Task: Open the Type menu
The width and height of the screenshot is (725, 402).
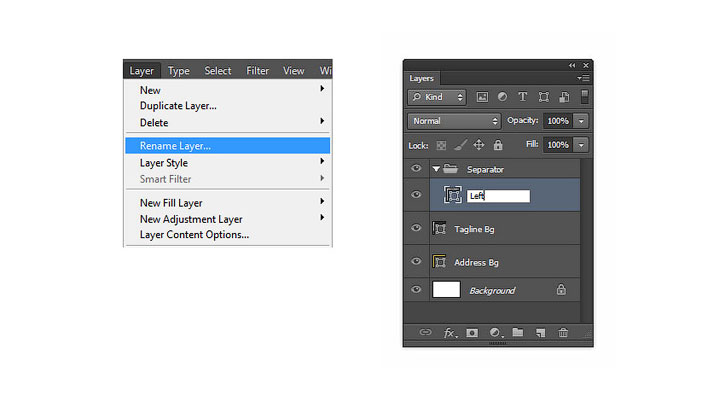Action: [x=178, y=71]
